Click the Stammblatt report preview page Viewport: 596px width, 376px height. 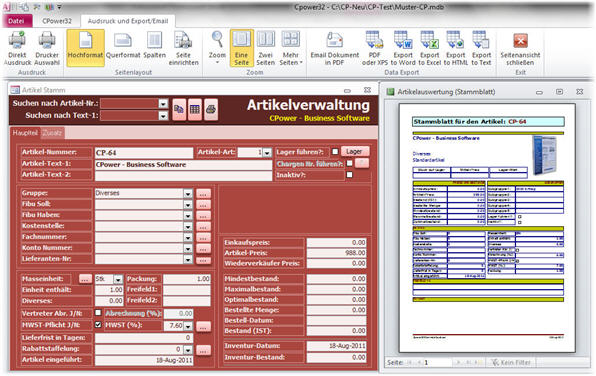point(487,228)
